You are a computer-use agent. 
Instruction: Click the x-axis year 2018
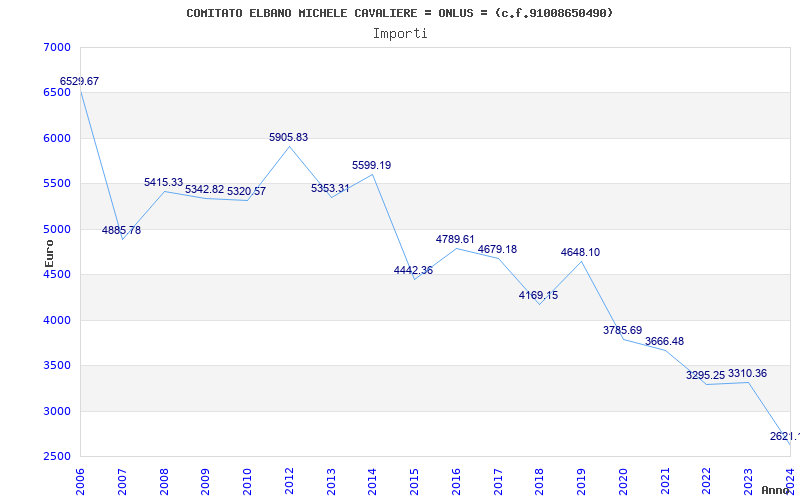540,481
